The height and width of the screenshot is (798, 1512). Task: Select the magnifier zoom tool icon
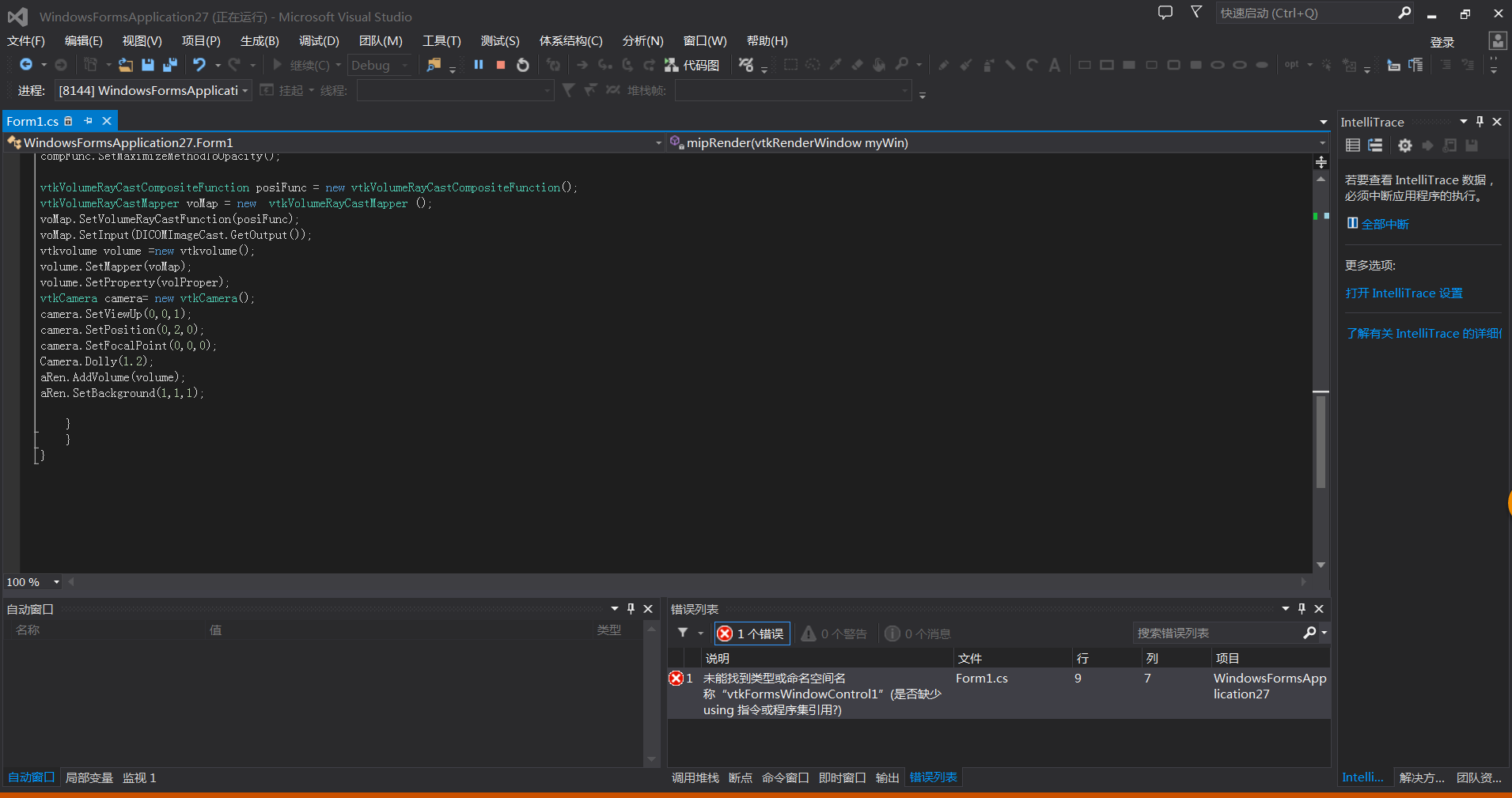tap(902, 65)
